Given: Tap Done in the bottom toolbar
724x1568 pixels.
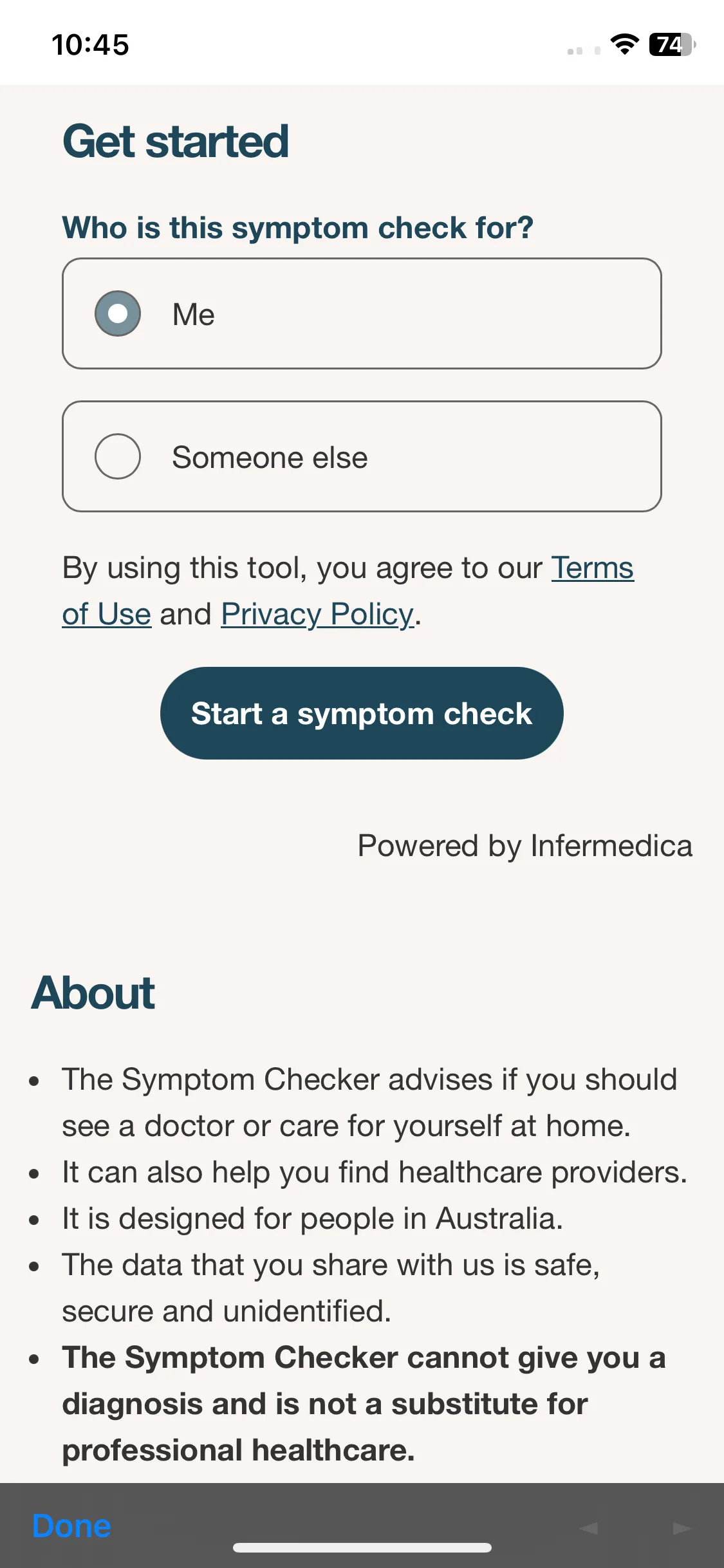Looking at the screenshot, I should 71,1526.
